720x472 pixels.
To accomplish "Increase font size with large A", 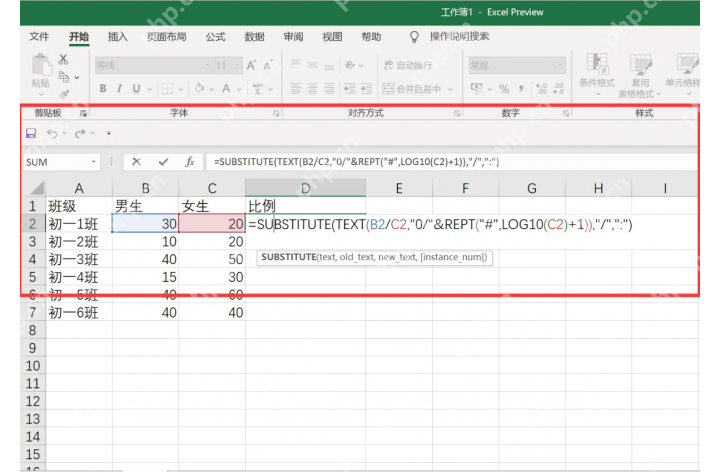I will [x=251, y=66].
